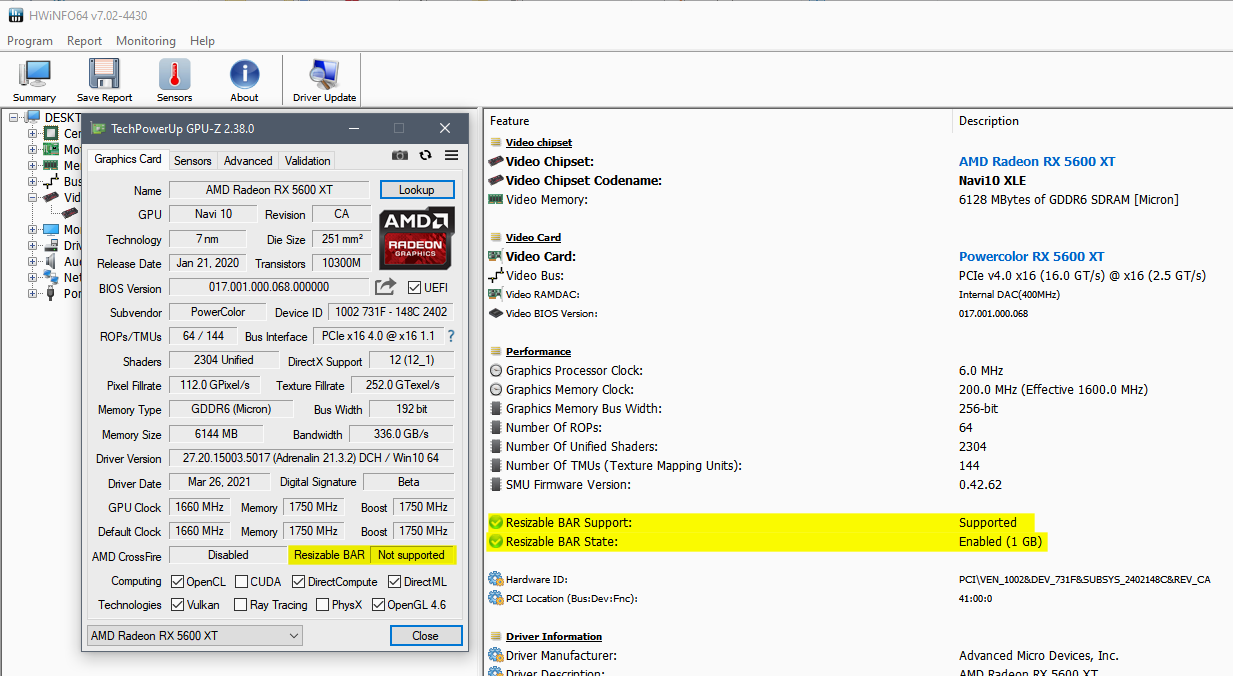Click the HWiNFO64 title bar app icon
This screenshot has height=676, width=1233.
[15, 14]
